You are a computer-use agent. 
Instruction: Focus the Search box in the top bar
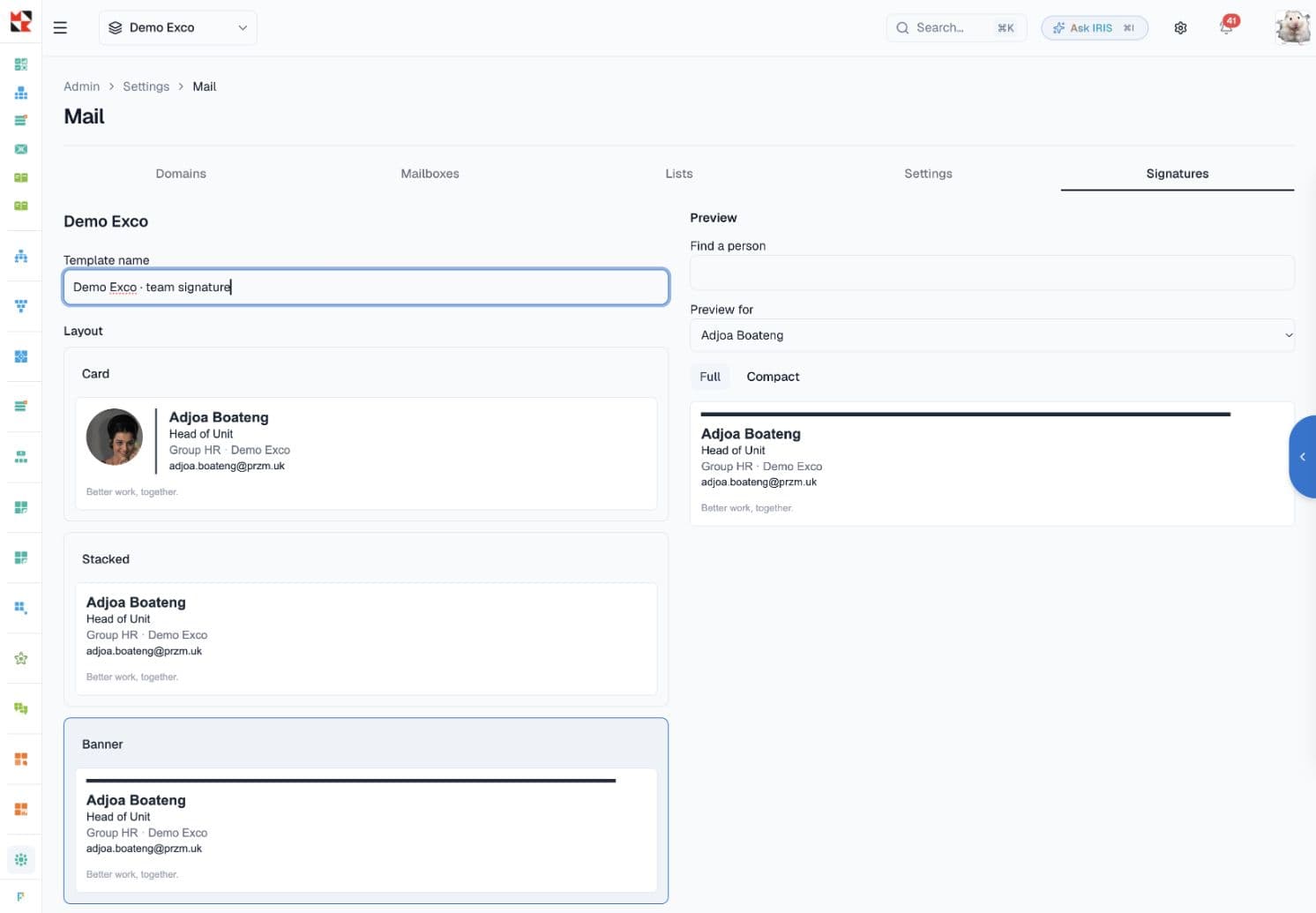[956, 27]
